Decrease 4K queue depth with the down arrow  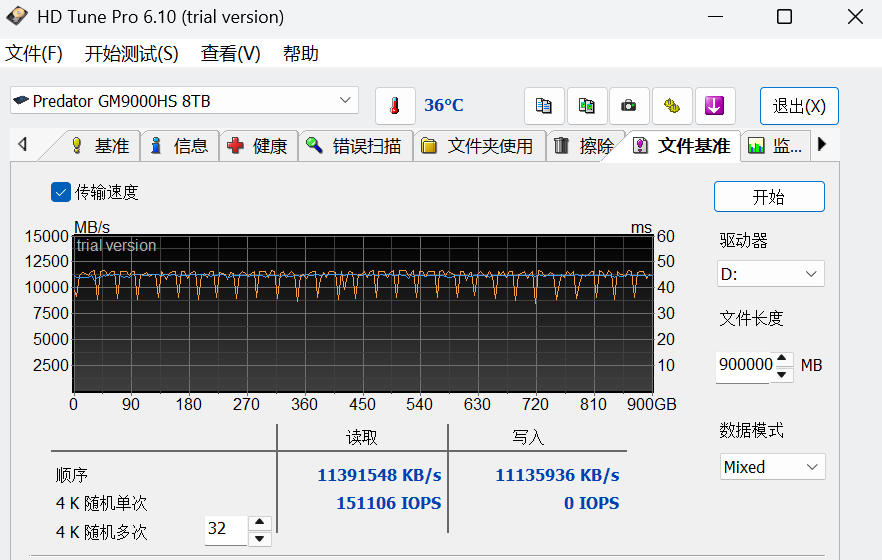(259, 539)
